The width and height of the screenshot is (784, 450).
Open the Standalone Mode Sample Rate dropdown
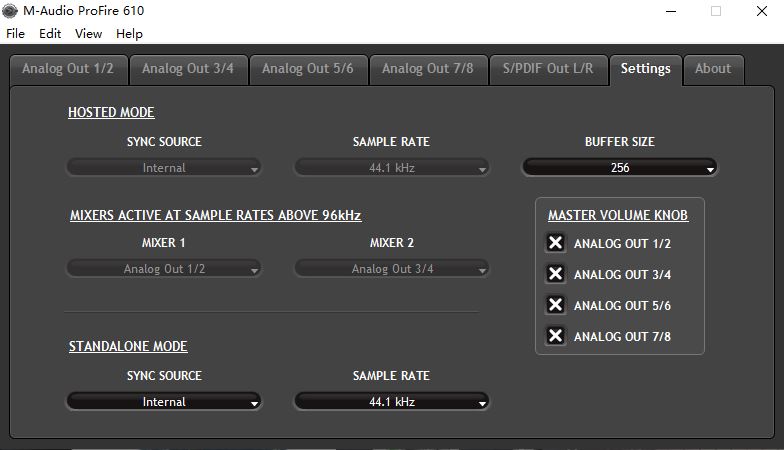tap(392, 402)
